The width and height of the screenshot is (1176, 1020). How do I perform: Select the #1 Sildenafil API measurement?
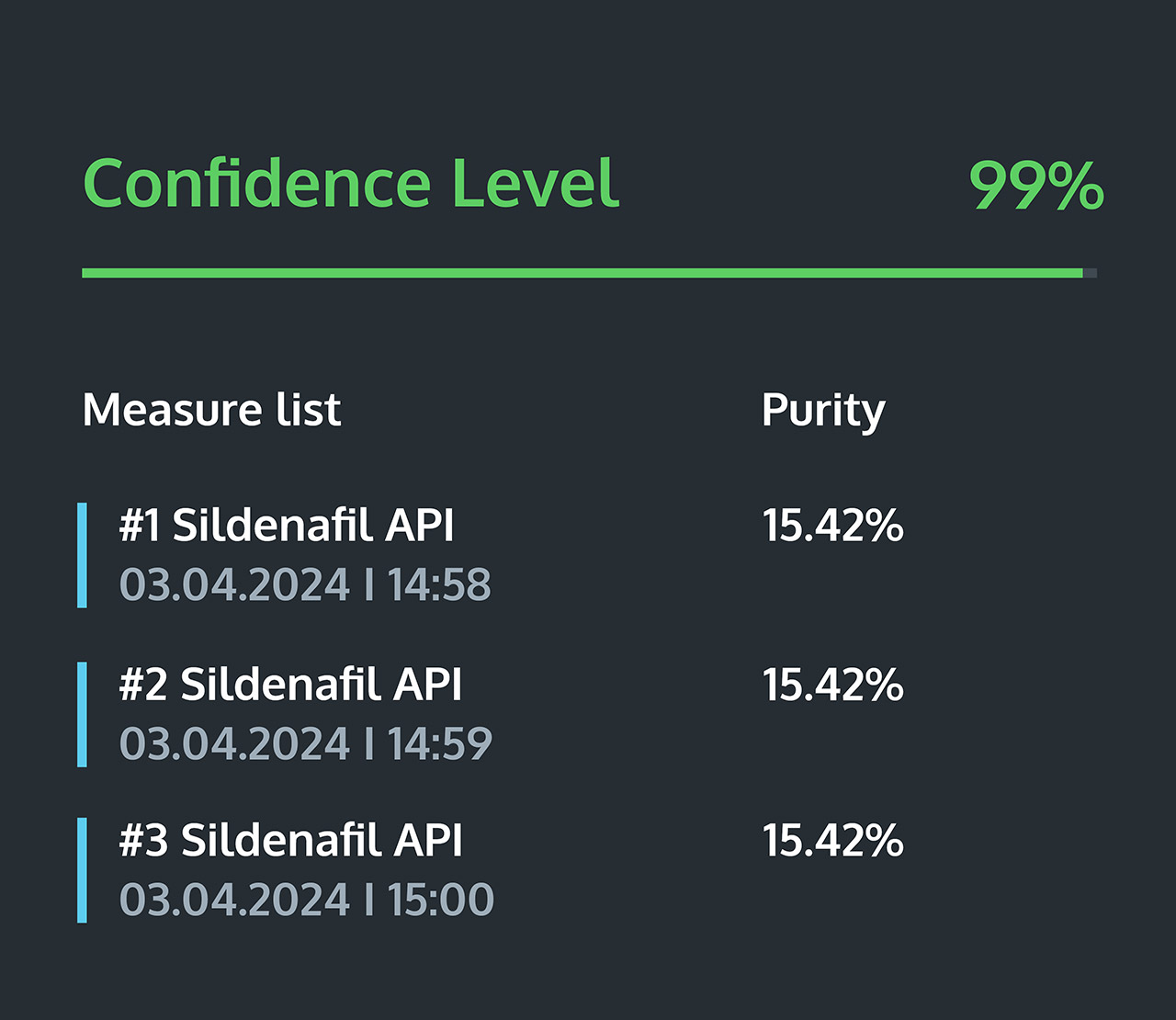(x=287, y=526)
